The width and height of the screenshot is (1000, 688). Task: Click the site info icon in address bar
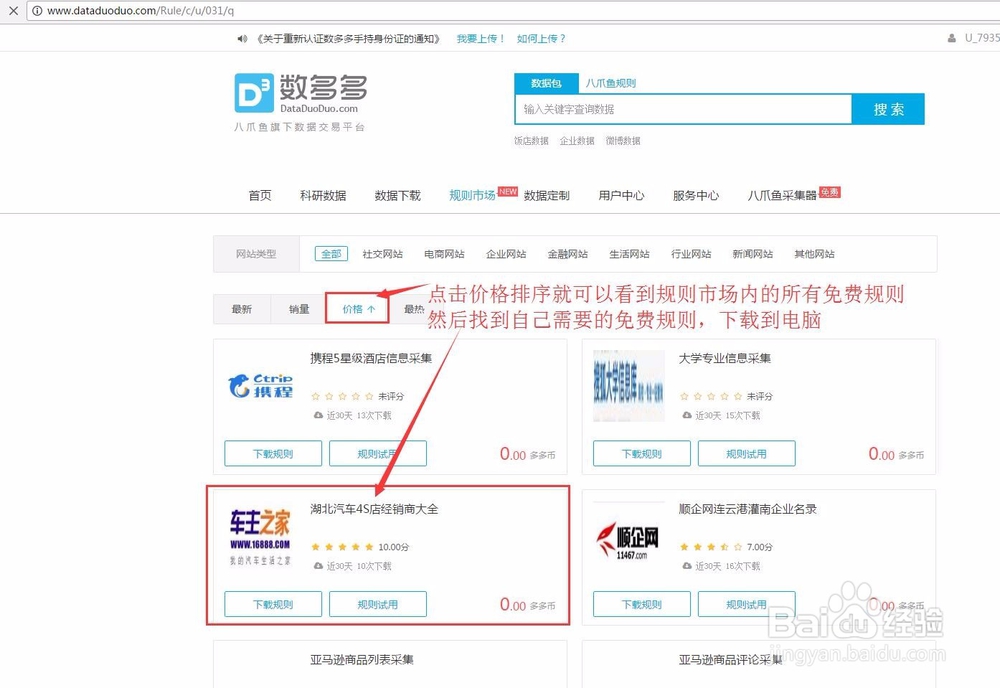tap(37, 11)
